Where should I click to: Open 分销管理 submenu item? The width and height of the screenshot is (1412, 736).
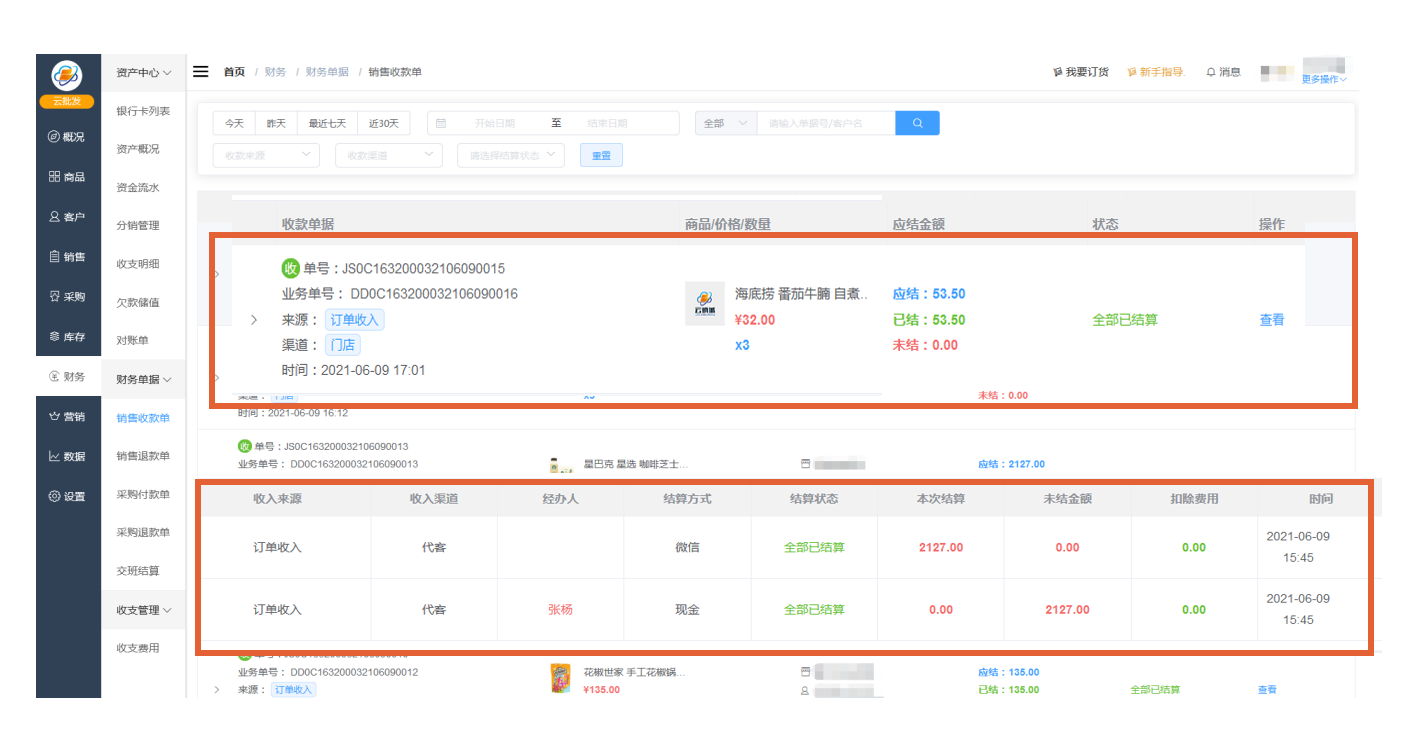click(137, 226)
